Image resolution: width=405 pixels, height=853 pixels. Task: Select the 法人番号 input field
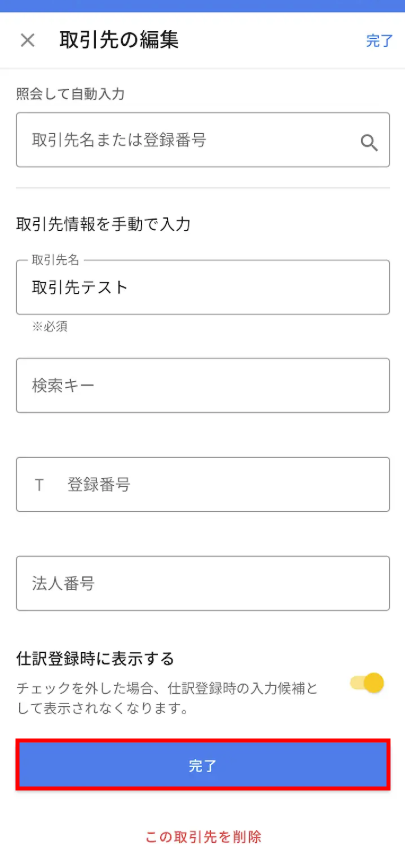[202, 583]
